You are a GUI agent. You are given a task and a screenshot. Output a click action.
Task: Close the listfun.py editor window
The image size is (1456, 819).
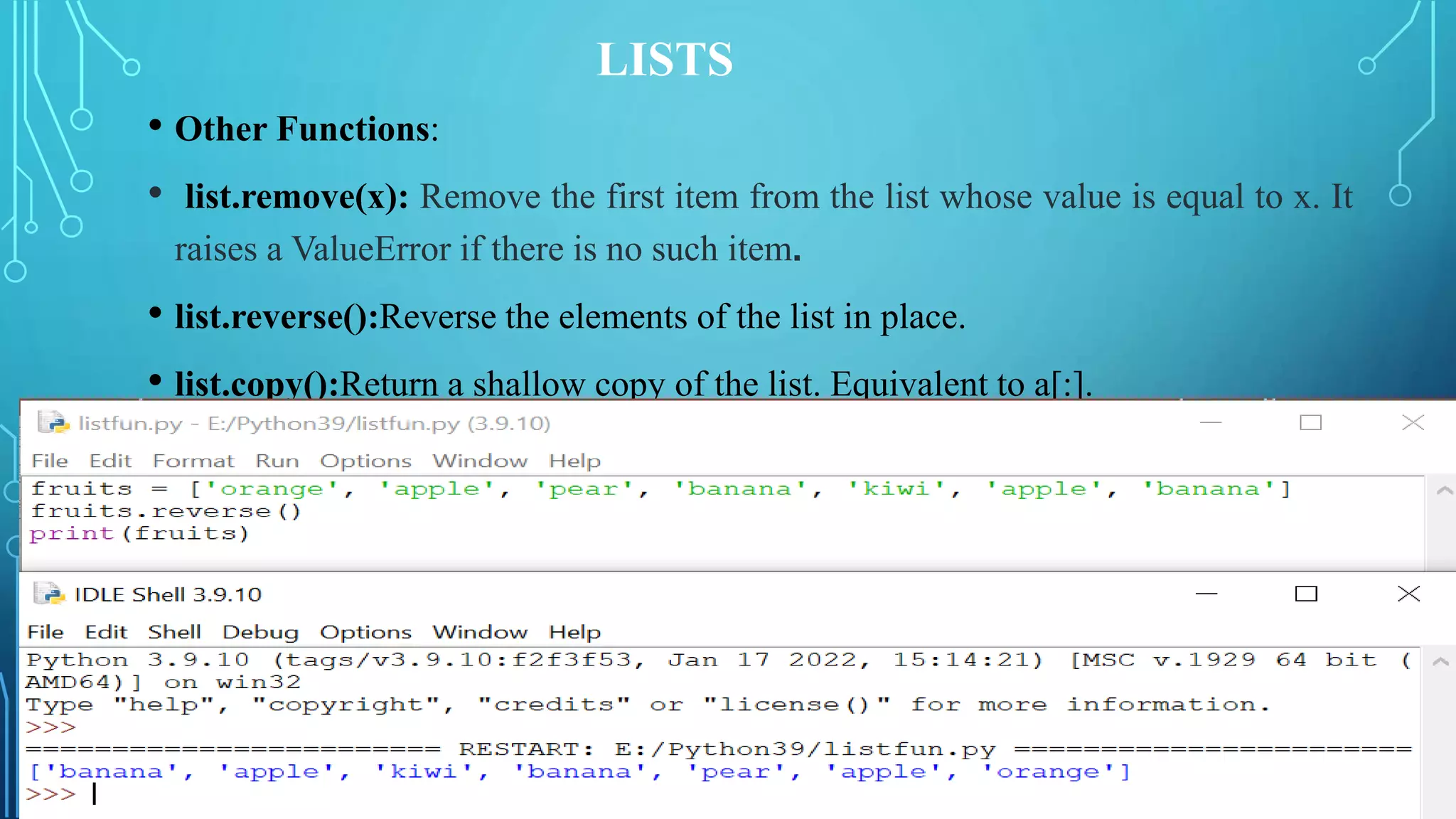[1413, 422]
